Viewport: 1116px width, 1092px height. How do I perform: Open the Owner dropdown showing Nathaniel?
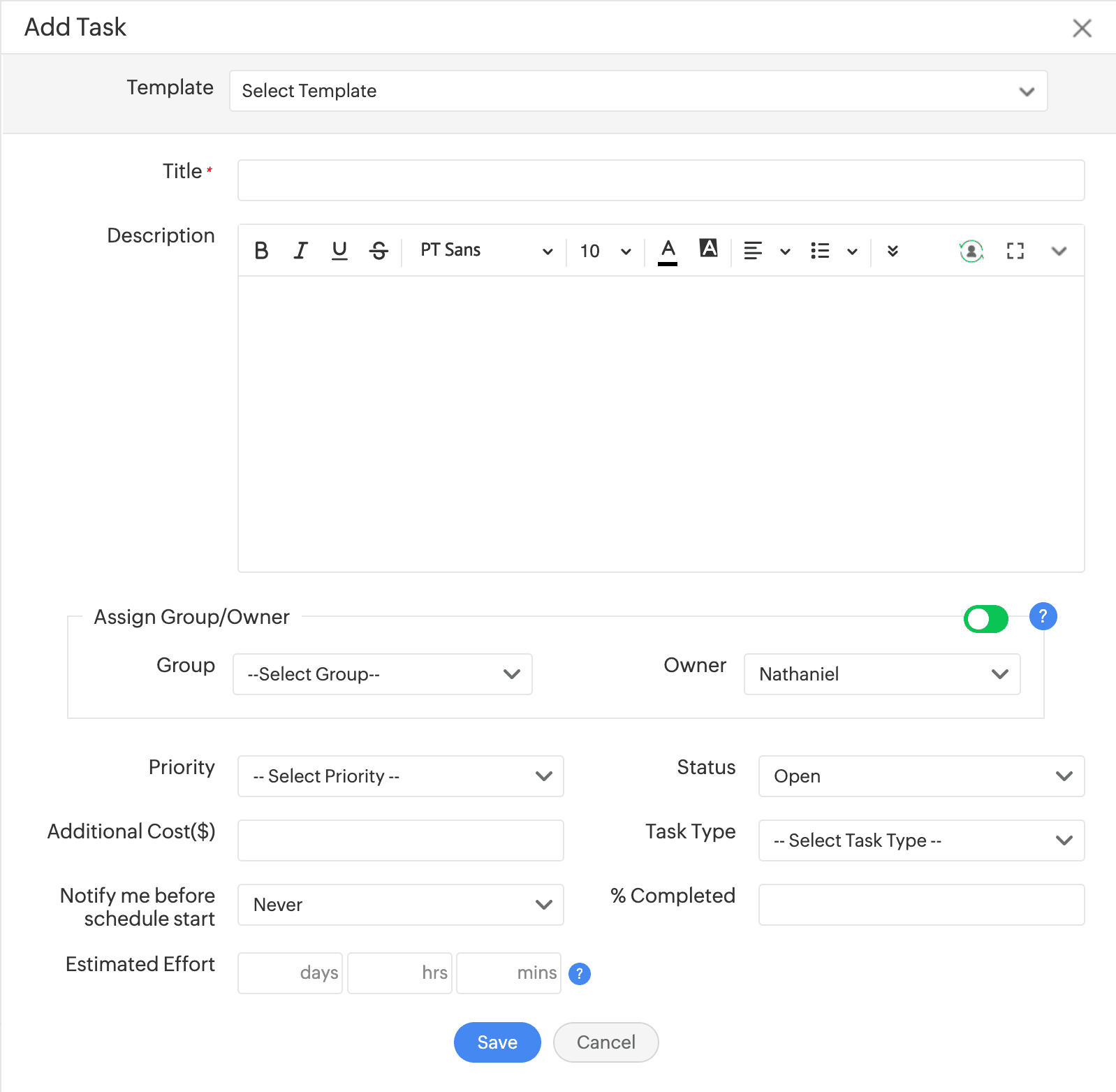point(881,674)
